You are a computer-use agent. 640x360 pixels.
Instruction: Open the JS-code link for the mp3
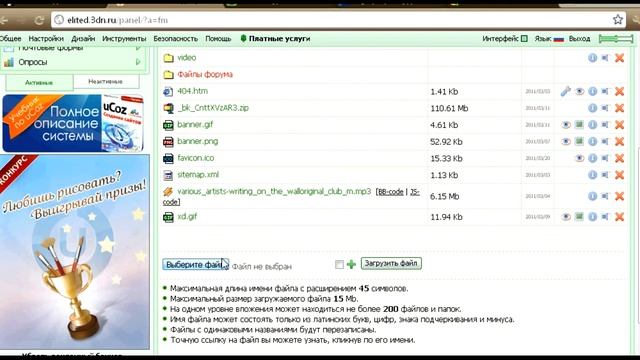[x=415, y=192]
